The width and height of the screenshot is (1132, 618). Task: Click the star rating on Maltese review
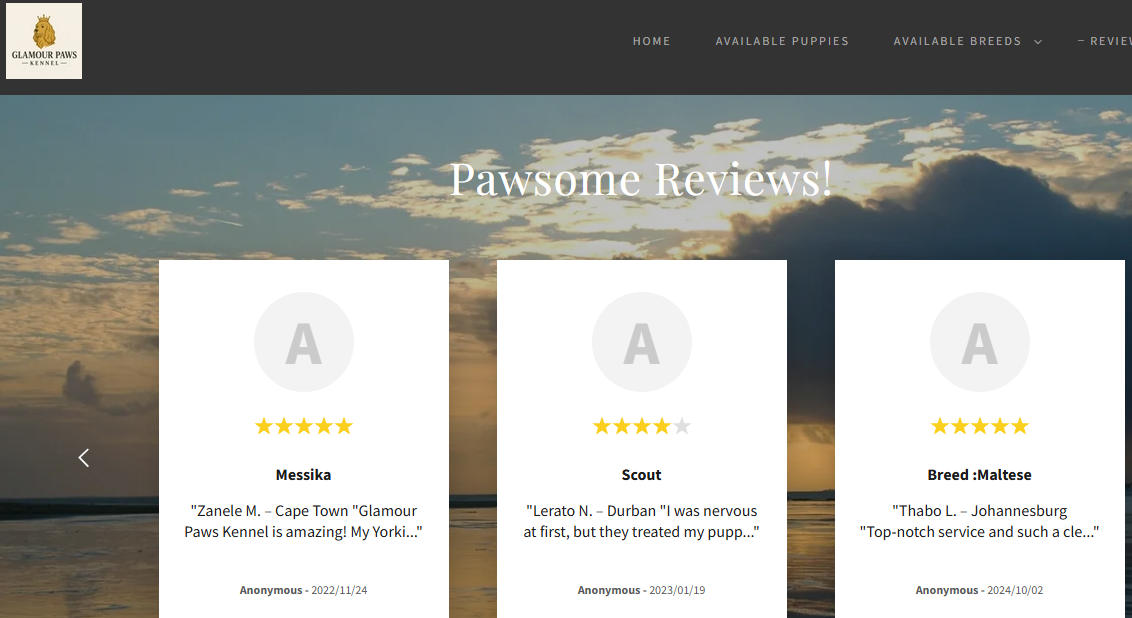coord(979,426)
